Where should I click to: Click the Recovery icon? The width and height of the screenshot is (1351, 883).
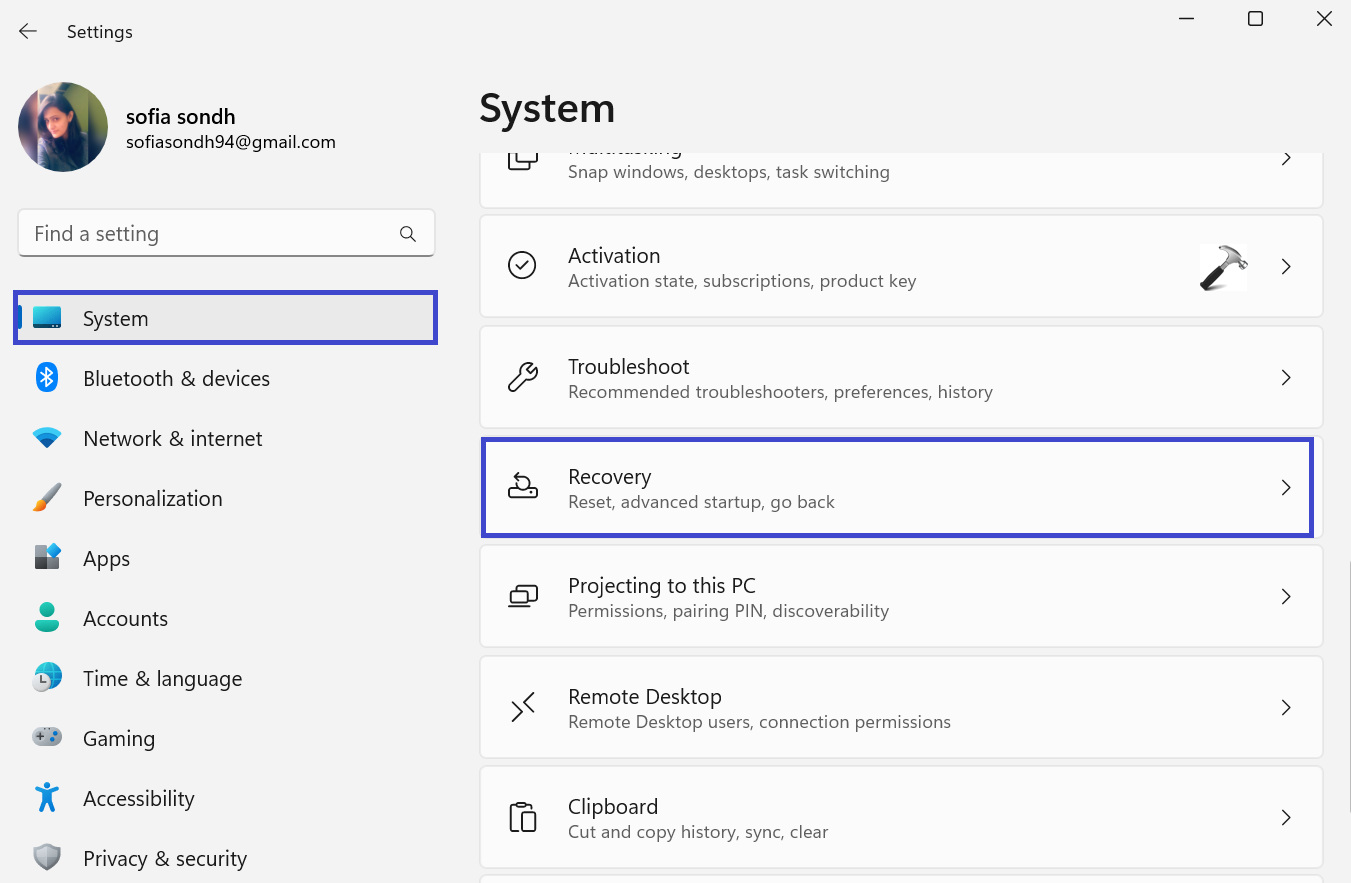pos(523,487)
